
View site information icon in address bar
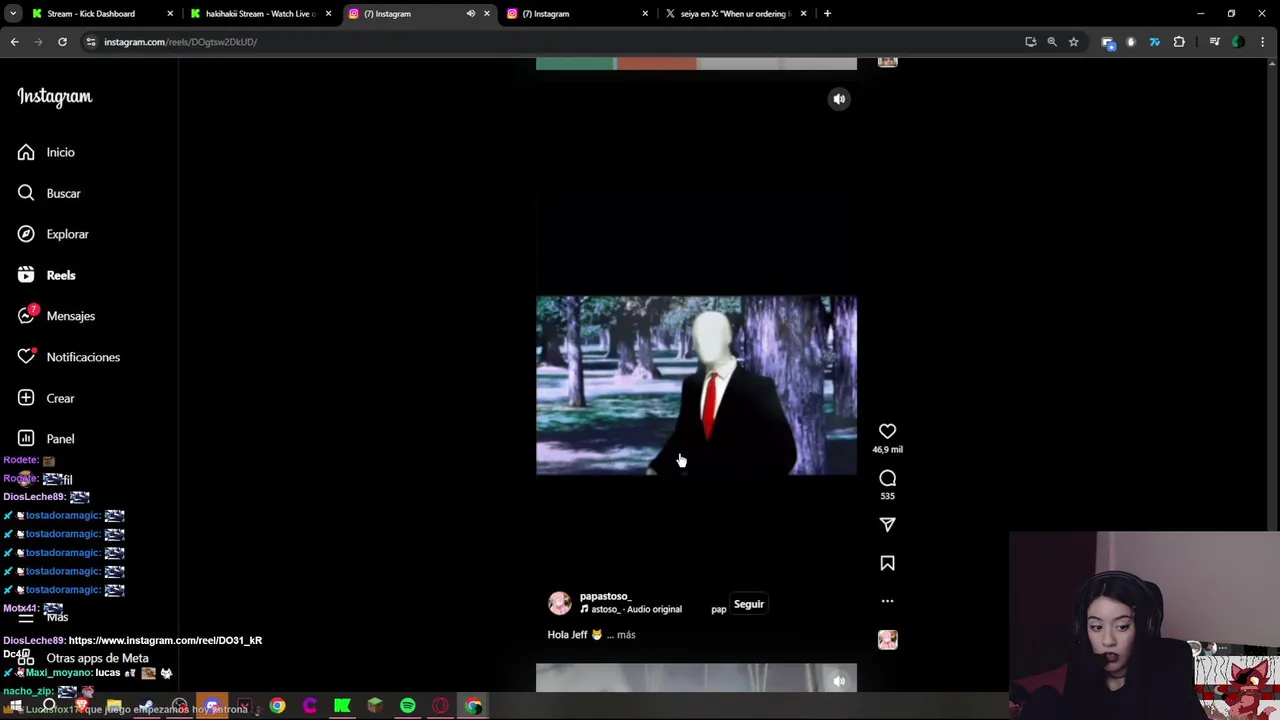click(91, 42)
